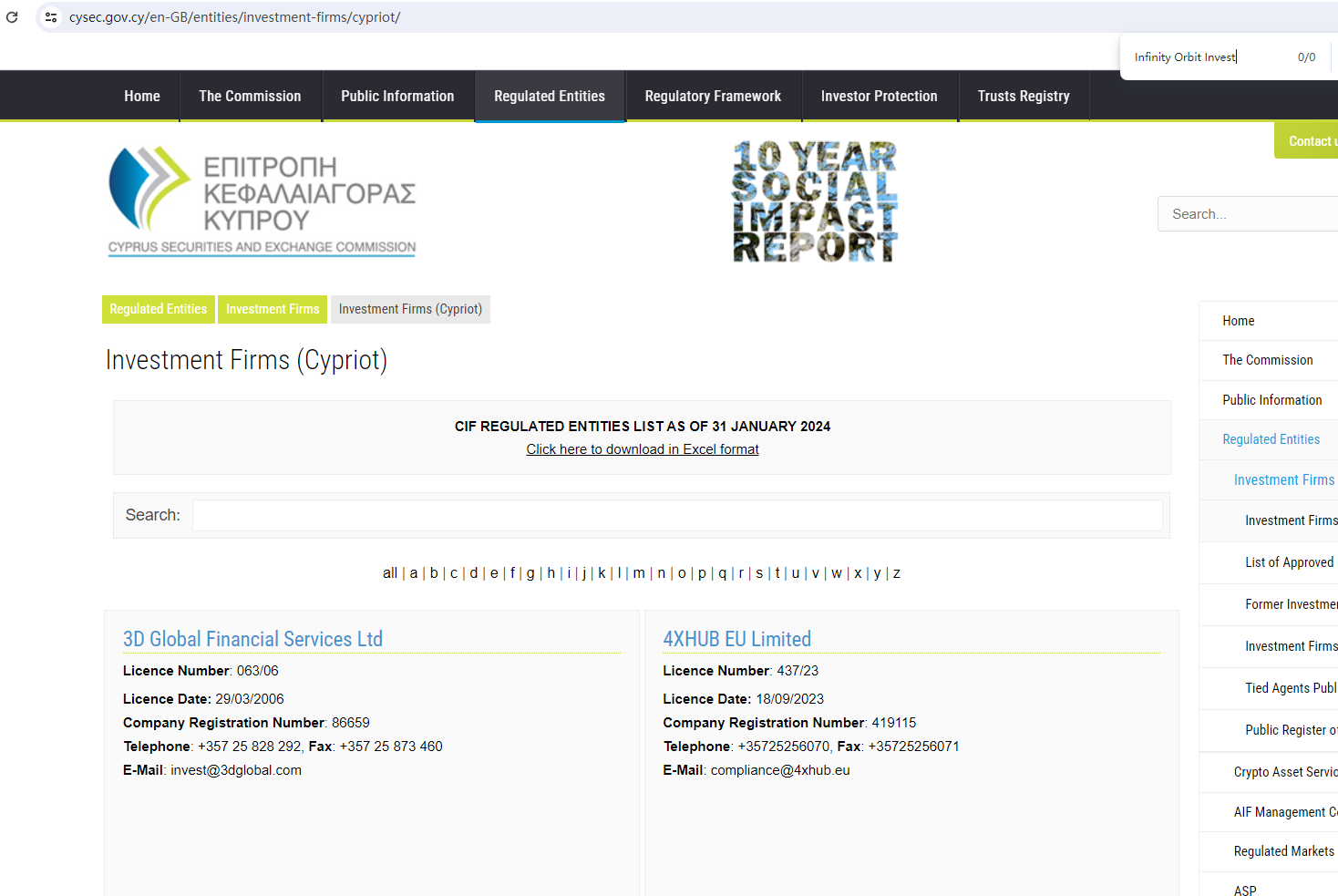1338x896 pixels.
Task: Click the site information icon in address bar
Action: point(51,17)
